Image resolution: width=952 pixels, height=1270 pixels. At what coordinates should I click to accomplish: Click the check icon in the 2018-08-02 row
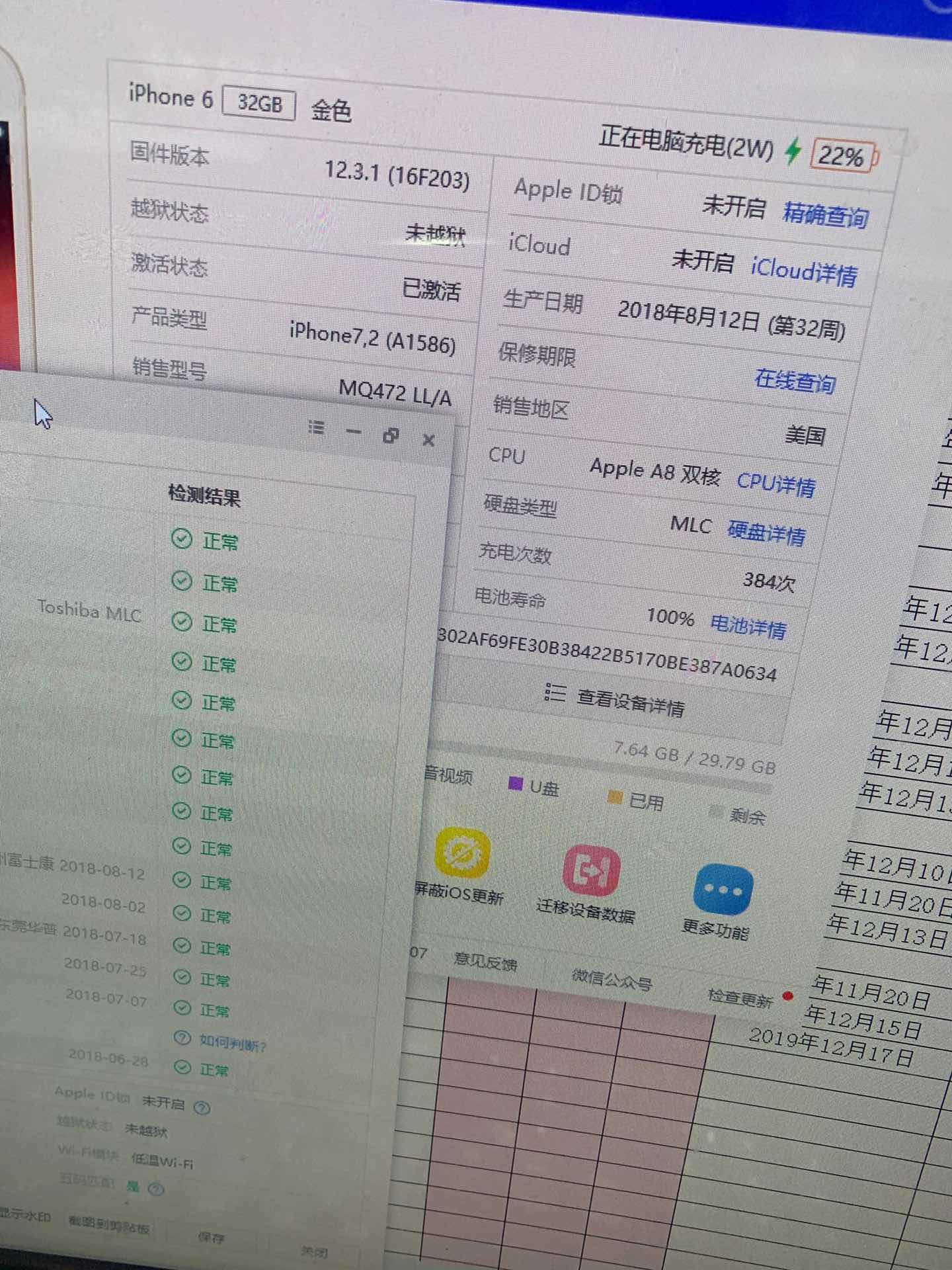182,913
